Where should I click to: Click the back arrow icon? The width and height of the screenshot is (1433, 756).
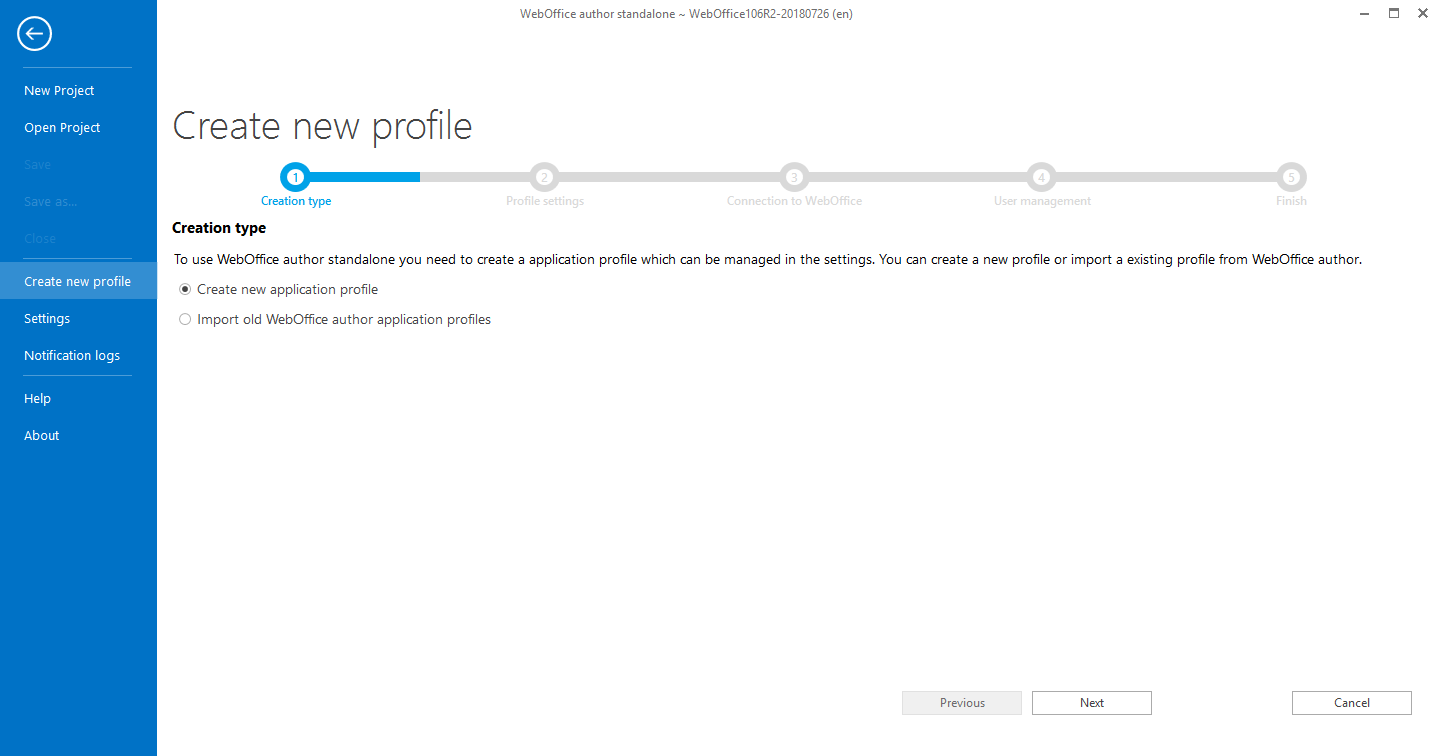(x=34, y=33)
